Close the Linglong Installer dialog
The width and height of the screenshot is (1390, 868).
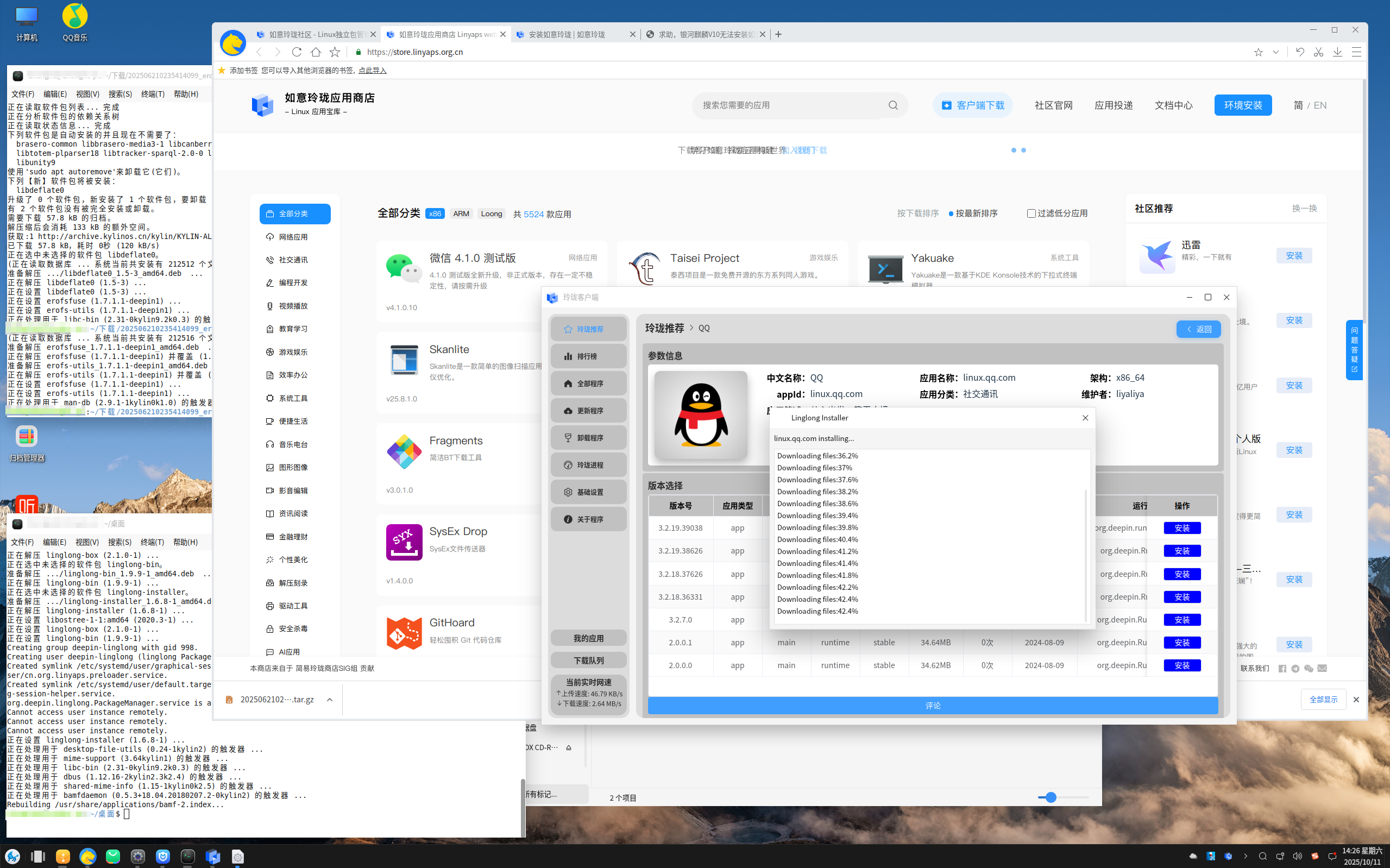(x=1085, y=418)
